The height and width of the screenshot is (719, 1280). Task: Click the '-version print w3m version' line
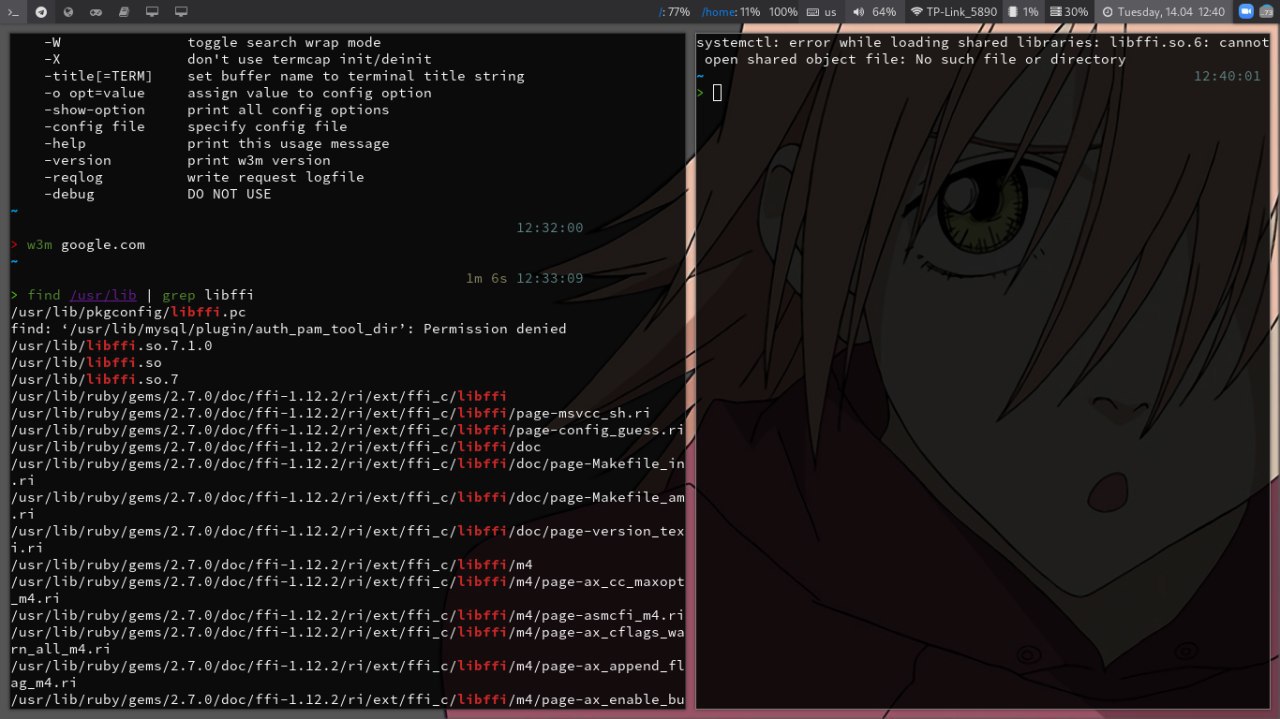pos(187,160)
